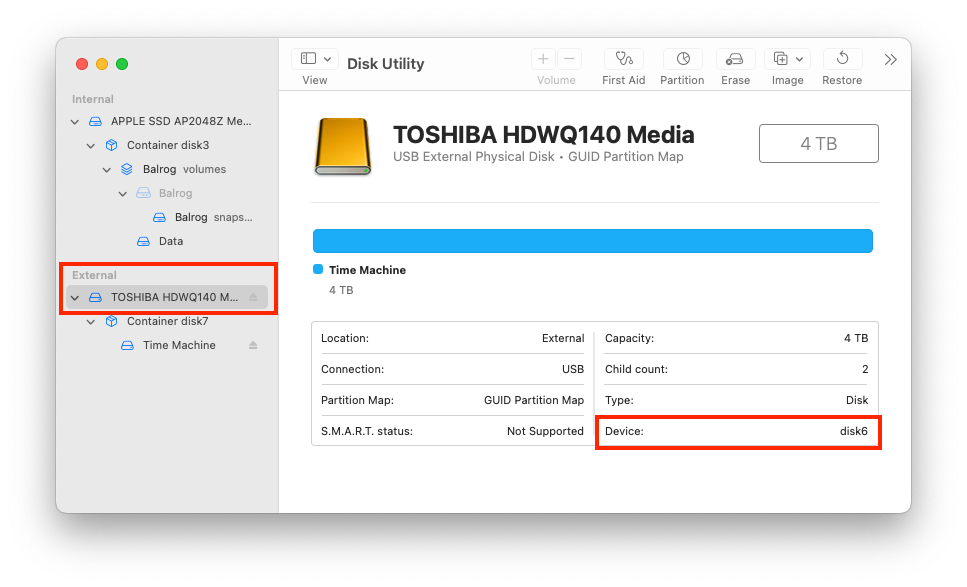Open the Image dropdown arrow

pyautogui.click(x=799, y=59)
